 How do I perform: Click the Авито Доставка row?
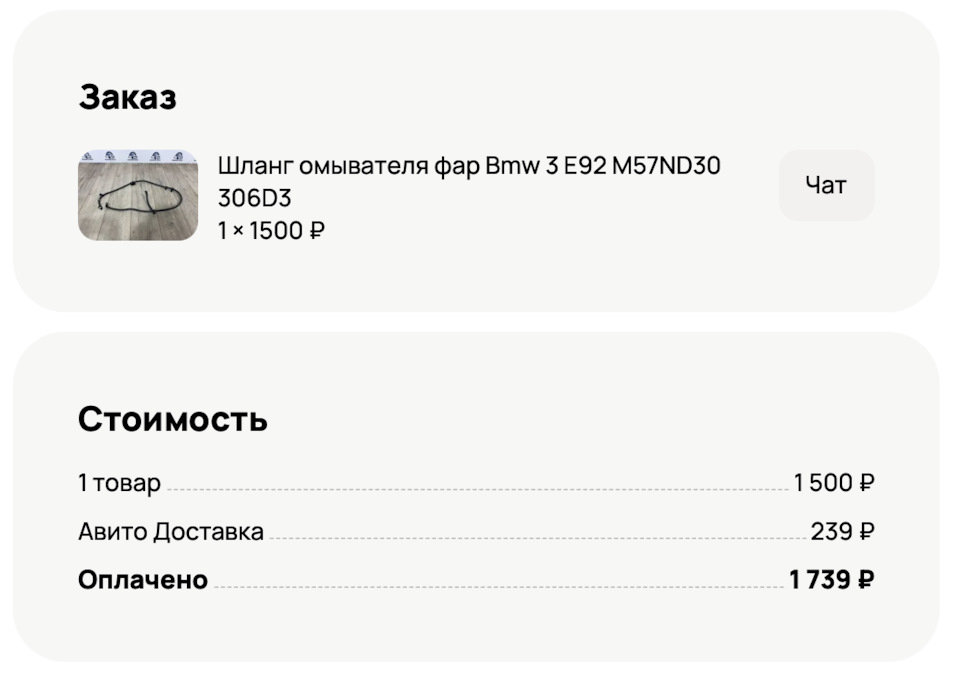[171, 531]
